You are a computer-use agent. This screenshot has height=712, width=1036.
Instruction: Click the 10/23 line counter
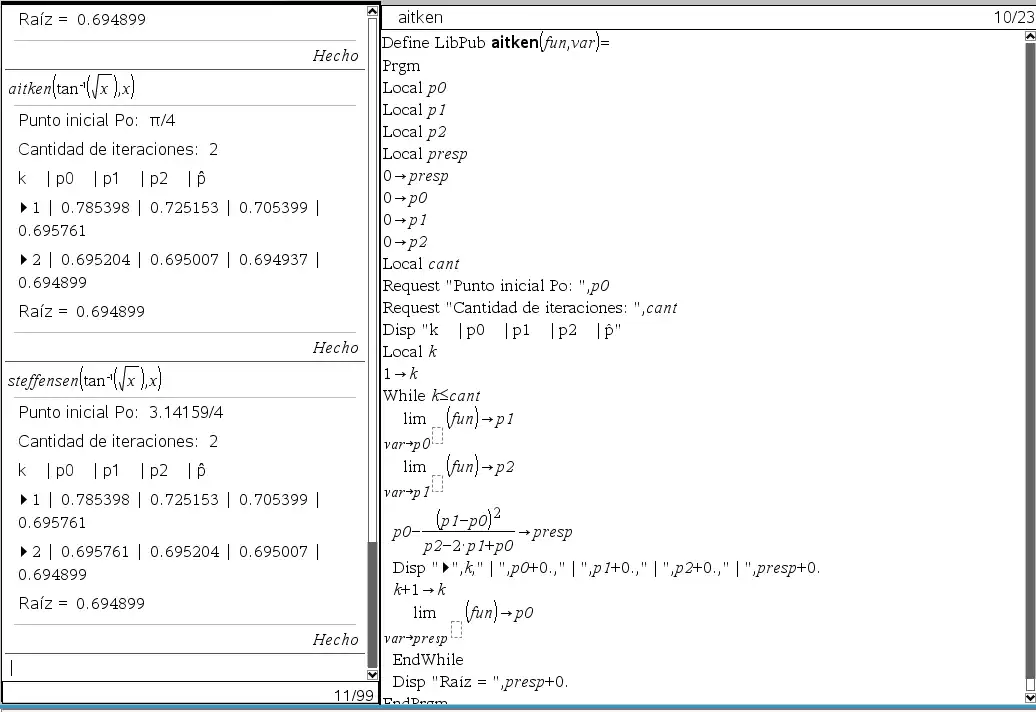(x=1014, y=17)
